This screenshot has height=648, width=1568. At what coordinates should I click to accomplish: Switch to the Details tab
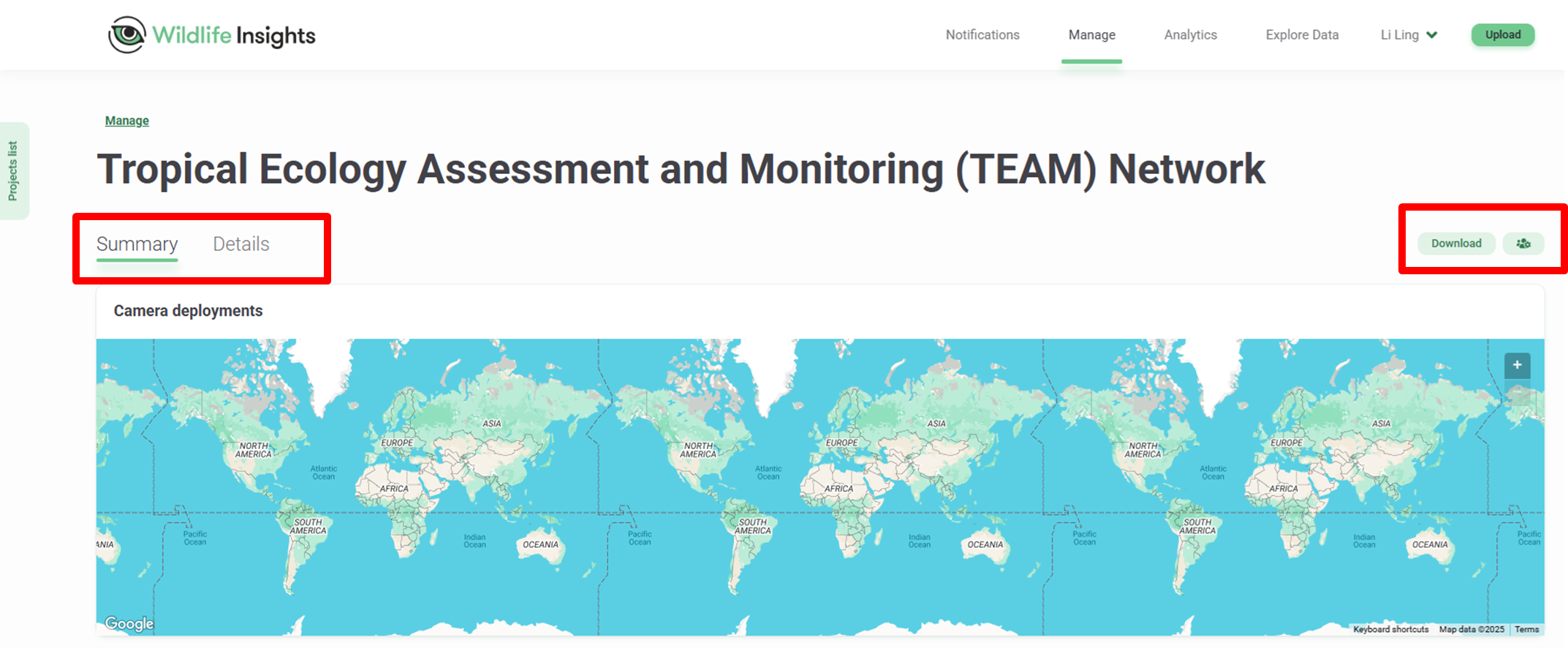241,244
